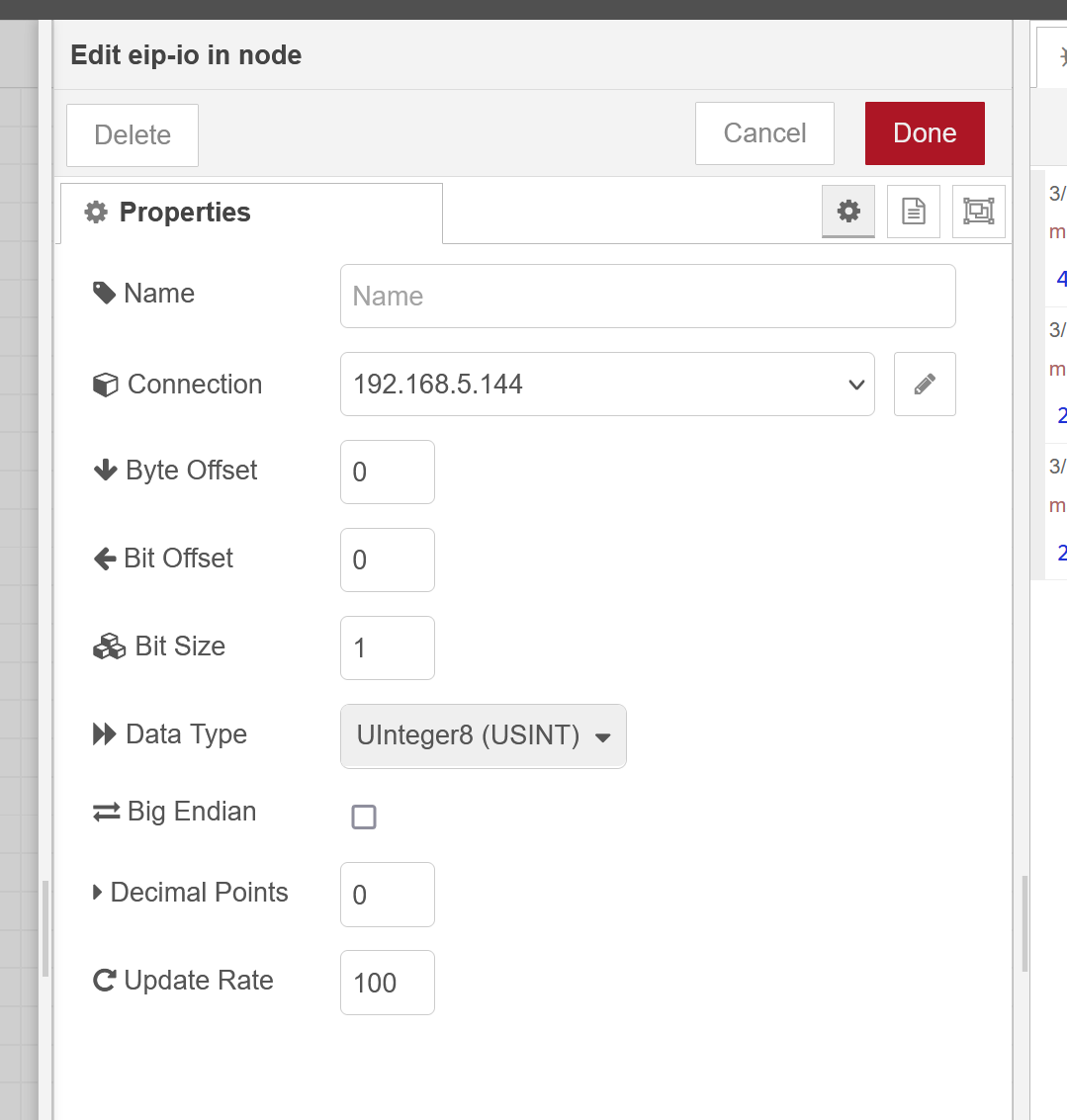Click the Big Endian swap arrows icon

click(107, 813)
